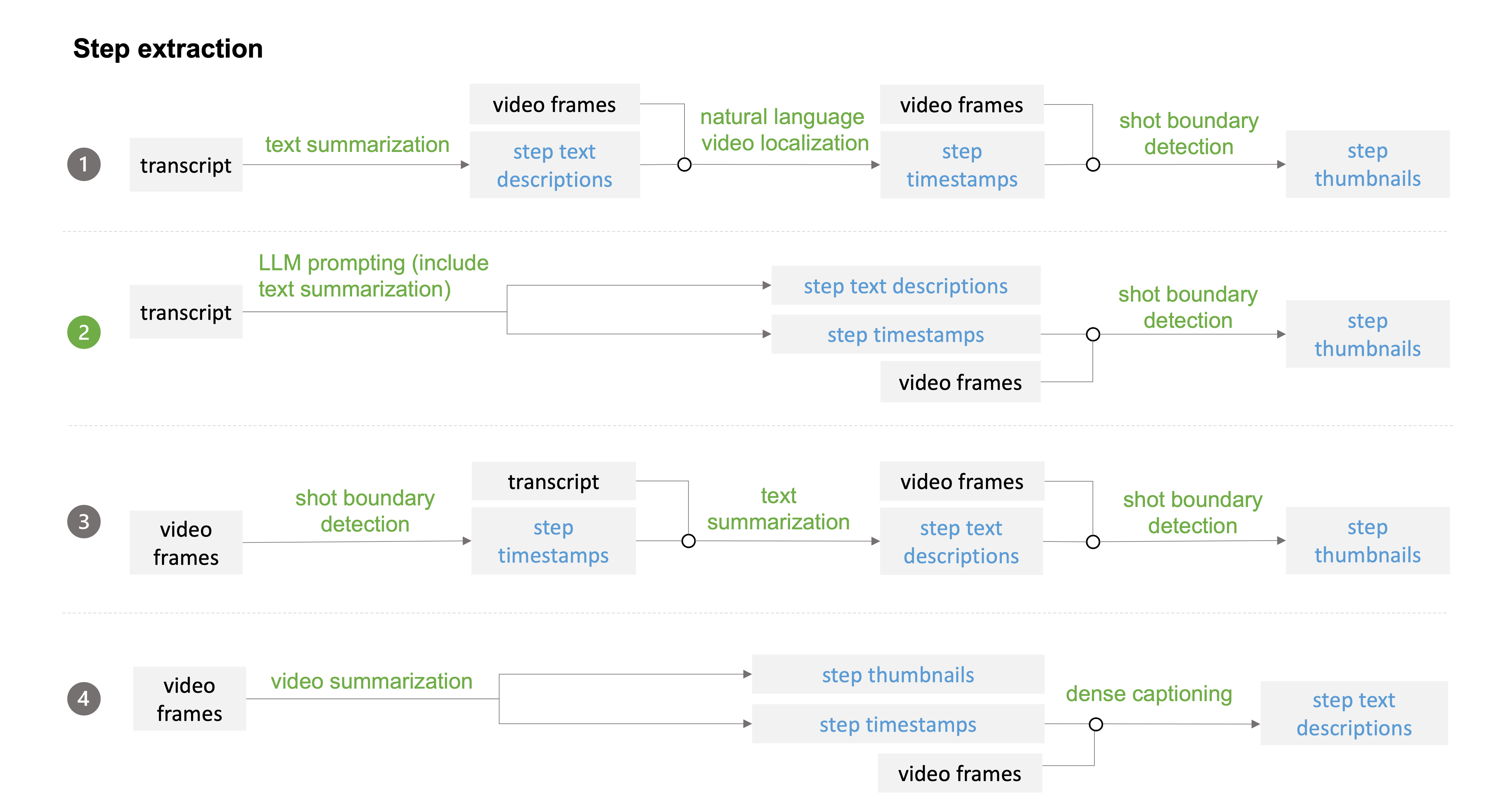This screenshot has width=1512, height=806.
Task: Select the transcript box in pipeline 1
Action: (186, 165)
